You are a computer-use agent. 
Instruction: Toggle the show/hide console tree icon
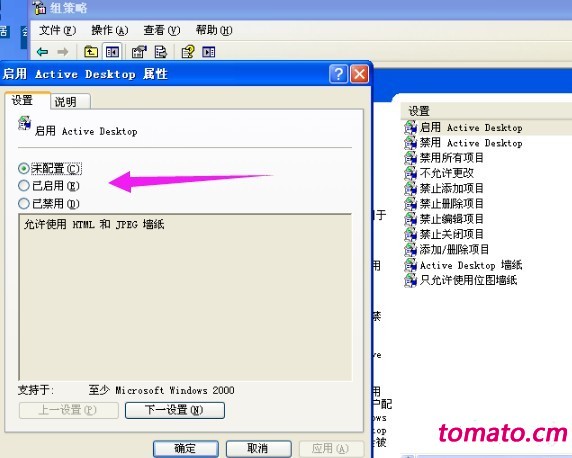[112, 52]
